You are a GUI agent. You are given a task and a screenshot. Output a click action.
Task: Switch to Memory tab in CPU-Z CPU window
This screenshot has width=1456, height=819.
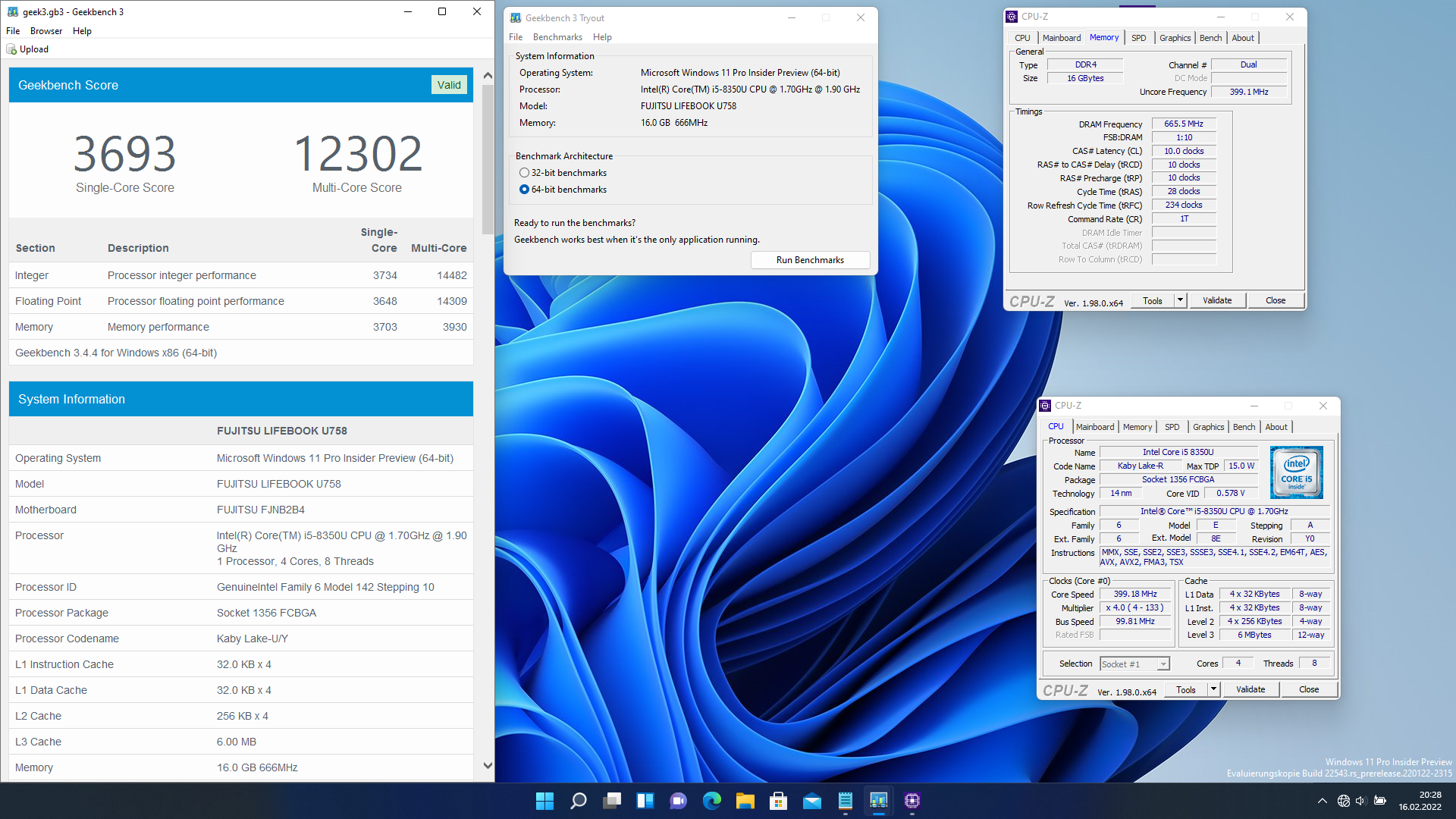[1137, 427]
